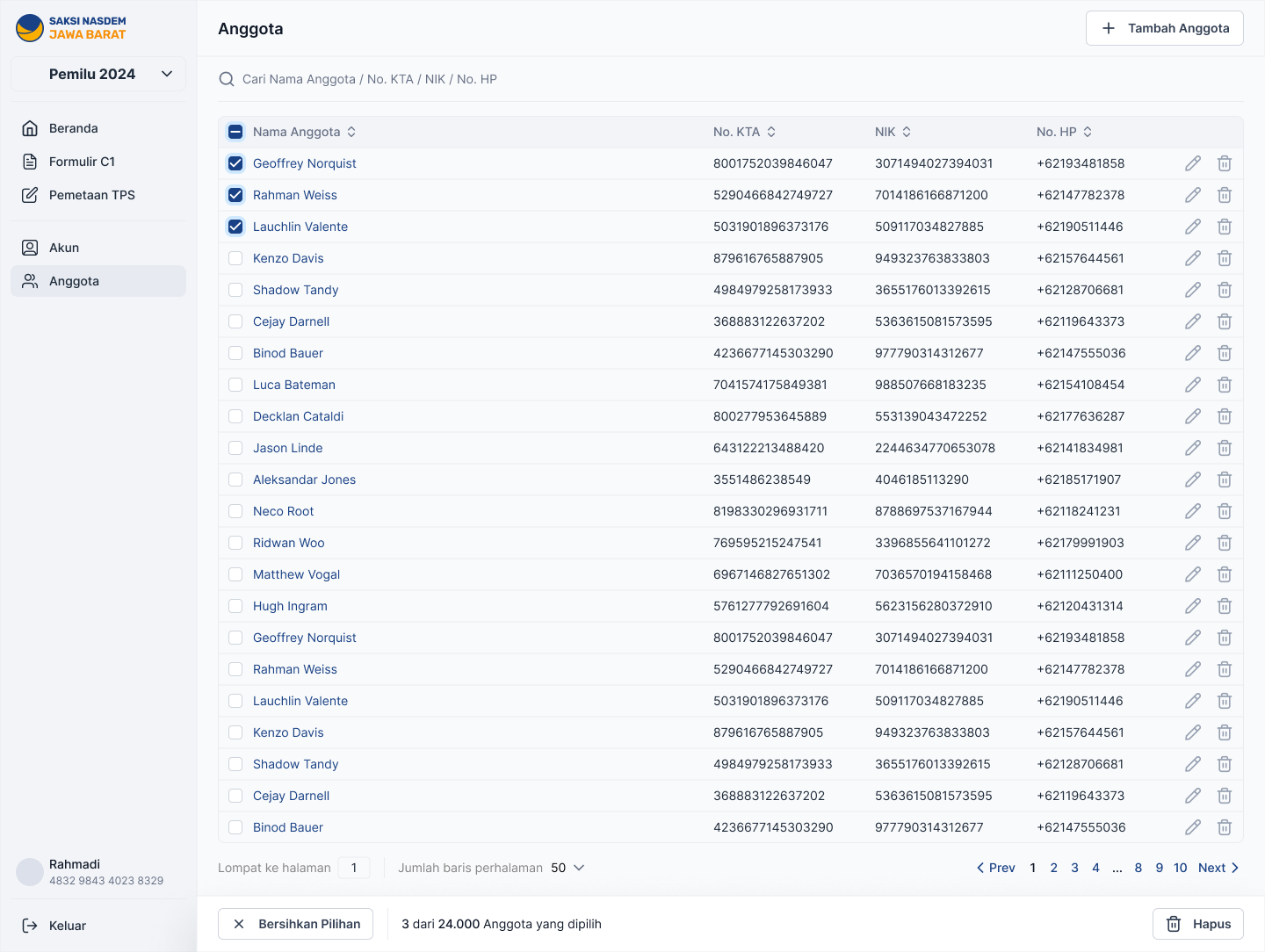Screen dimensions: 1265x952
Task: Click trash icon in Neco Root row
Action: pyautogui.click(x=1225, y=511)
